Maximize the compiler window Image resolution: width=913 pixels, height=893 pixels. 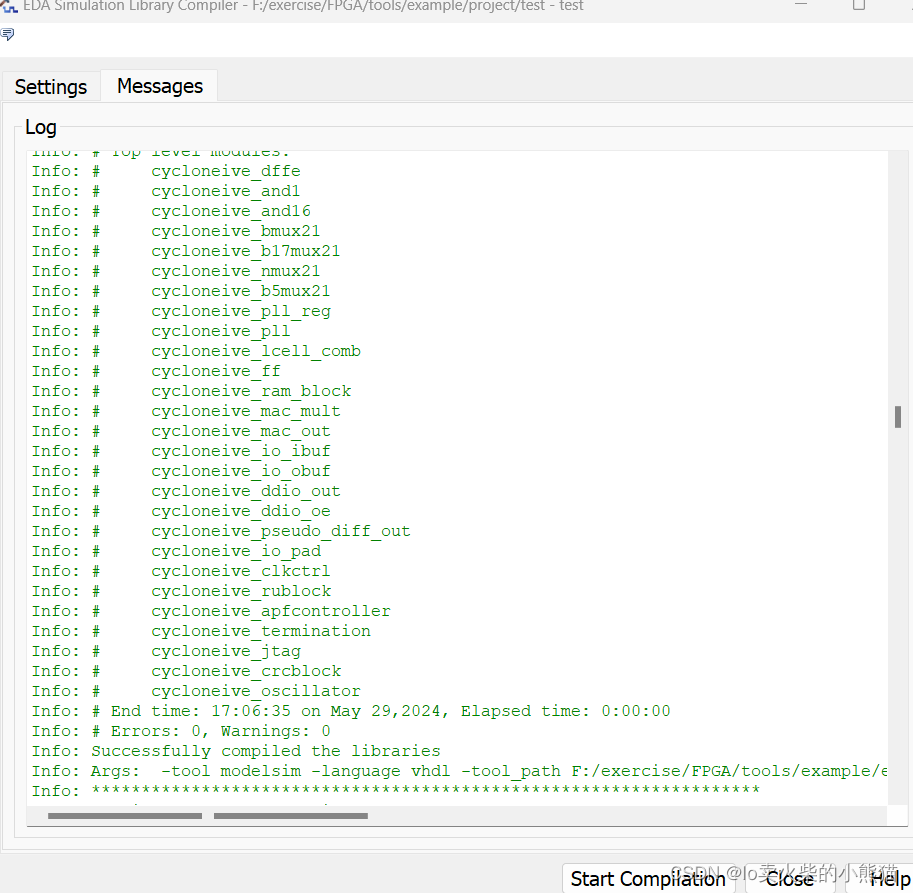coord(858,4)
